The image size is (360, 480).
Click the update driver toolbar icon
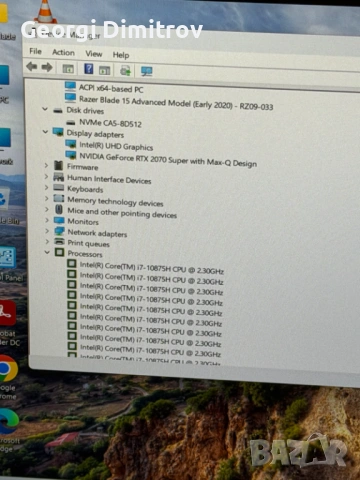(x=125, y=70)
